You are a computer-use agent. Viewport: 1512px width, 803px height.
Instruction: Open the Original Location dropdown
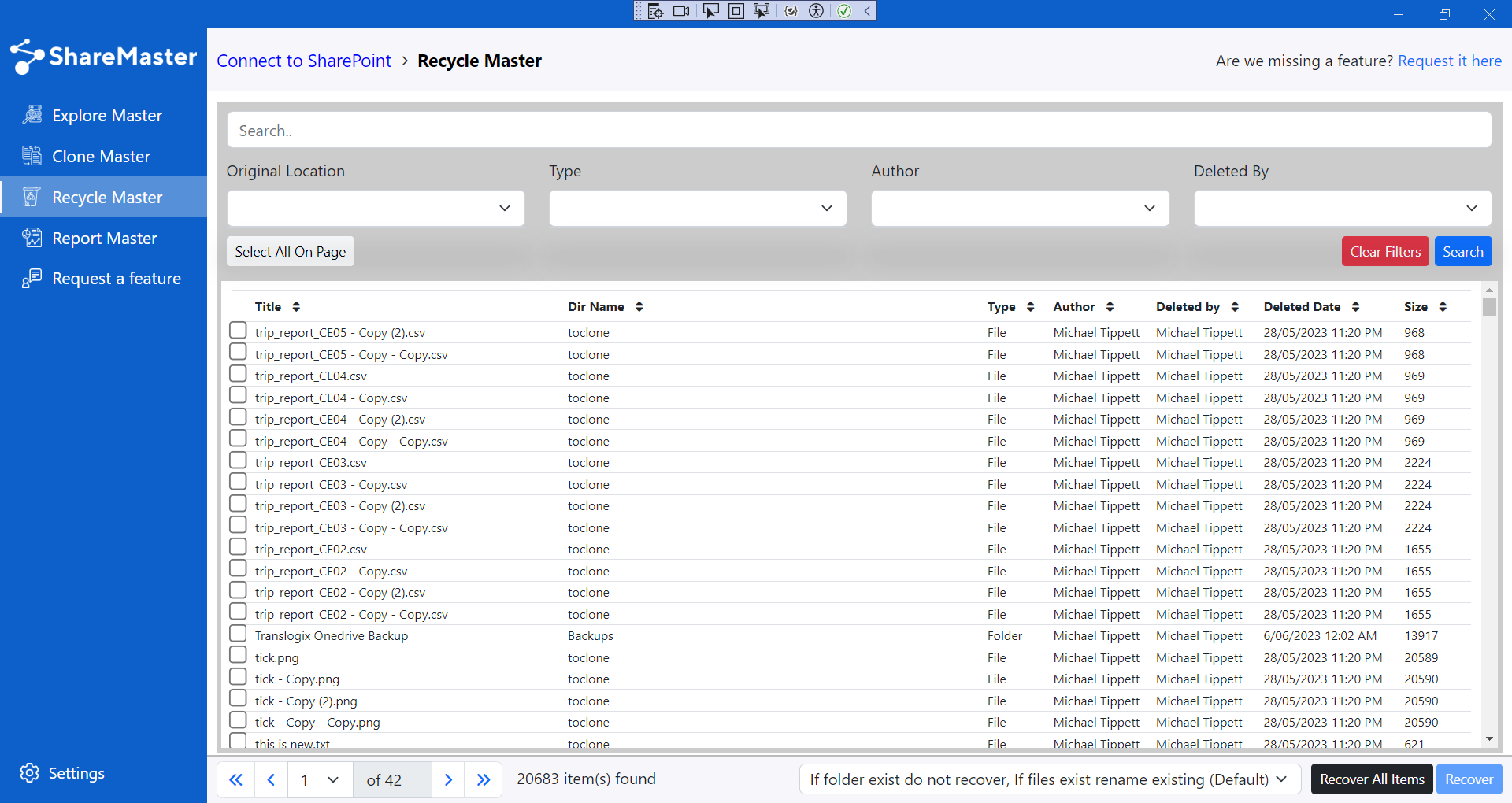click(376, 209)
